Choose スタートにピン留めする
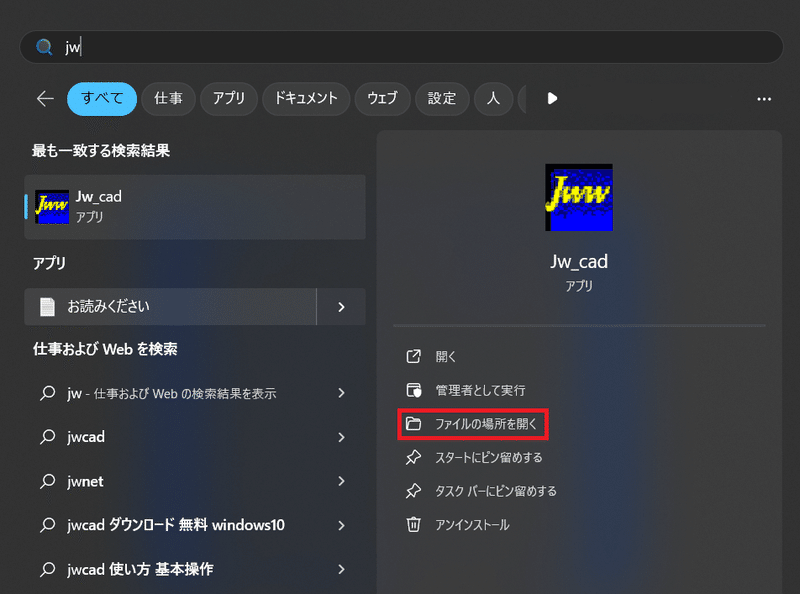 click(x=488, y=457)
